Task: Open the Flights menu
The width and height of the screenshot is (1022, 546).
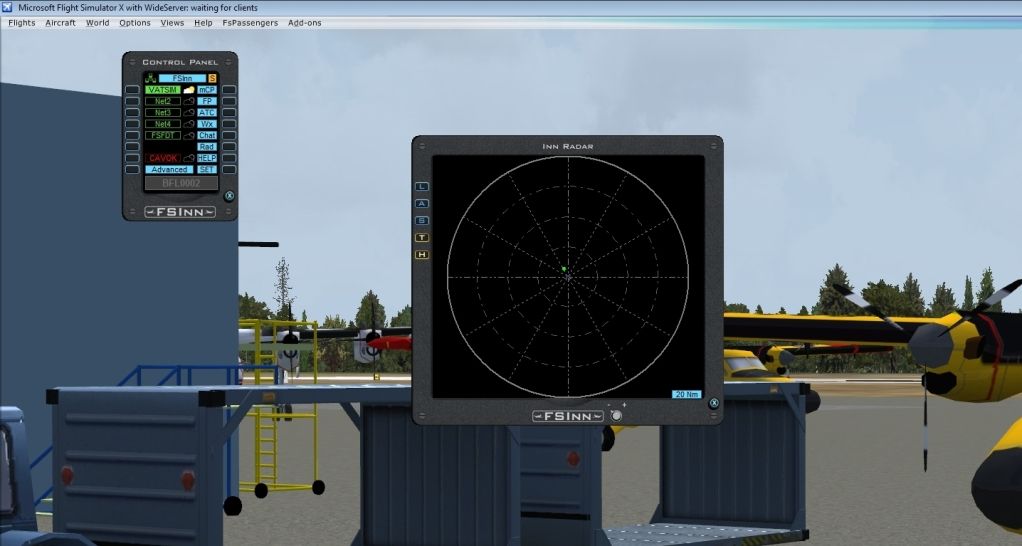Action: tap(22, 23)
